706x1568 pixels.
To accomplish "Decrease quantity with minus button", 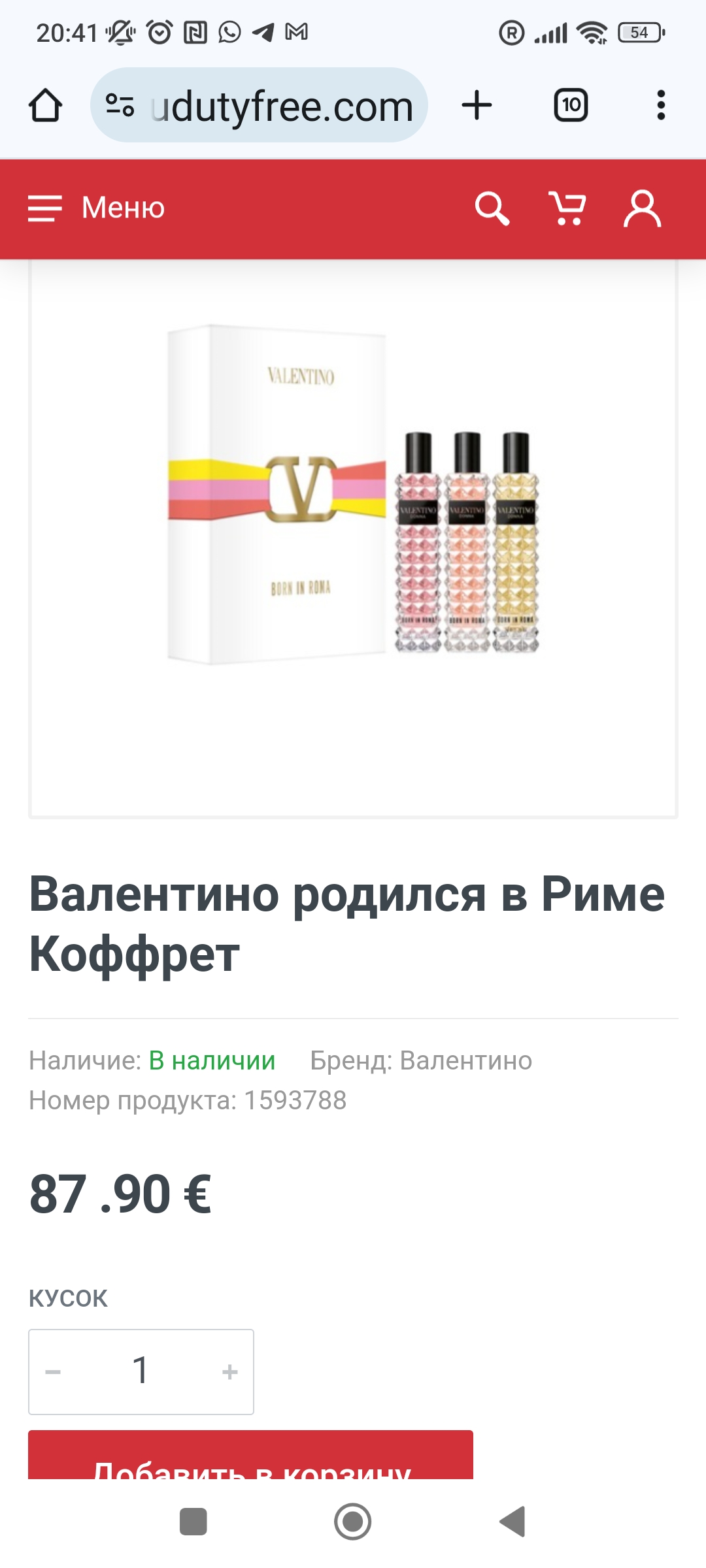I will pos(53,1372).
